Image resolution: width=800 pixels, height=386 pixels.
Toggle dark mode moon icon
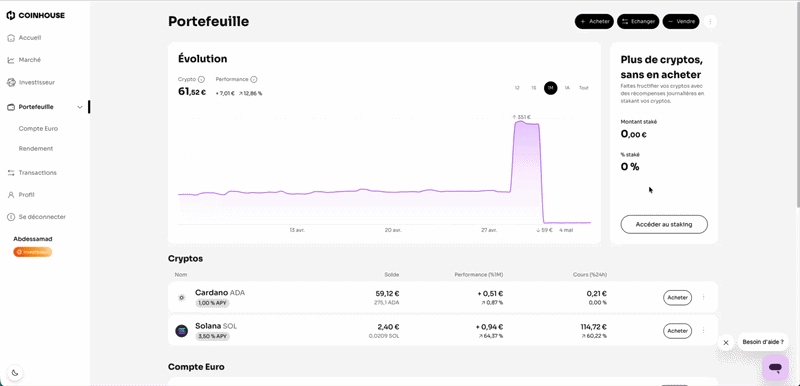(15, 373)
